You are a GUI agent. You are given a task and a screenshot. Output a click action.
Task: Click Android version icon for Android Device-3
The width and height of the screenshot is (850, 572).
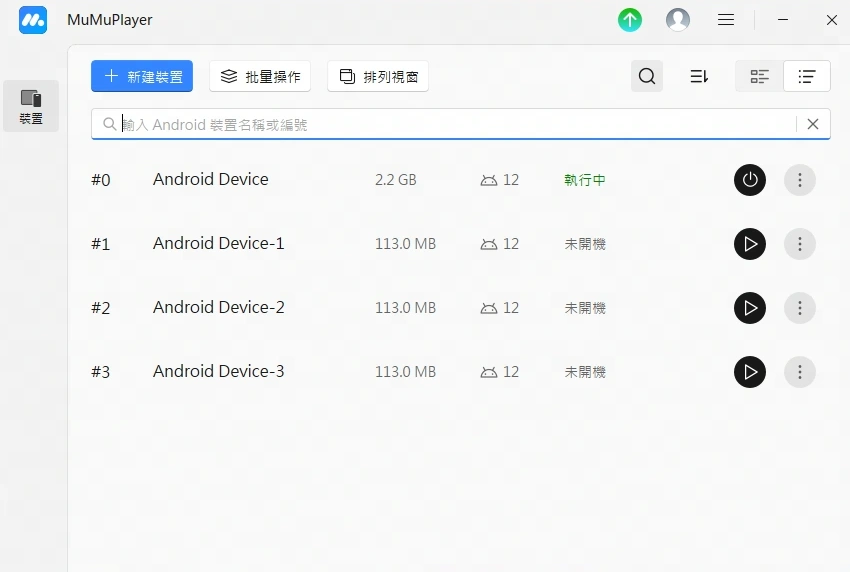(x=488, y=372)
